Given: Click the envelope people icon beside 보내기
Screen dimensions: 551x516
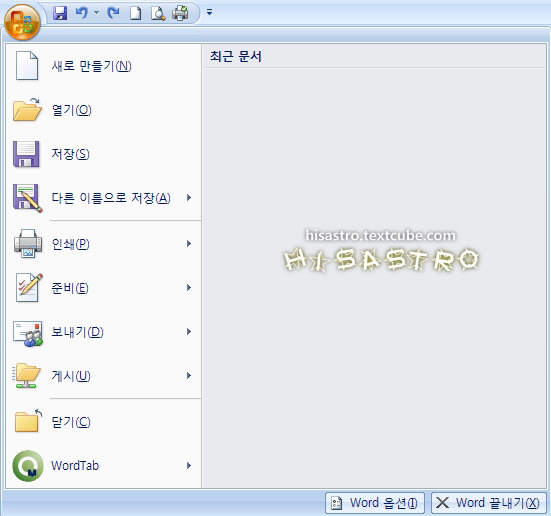Looking at the screenshot, I should (x=28, y=333).
